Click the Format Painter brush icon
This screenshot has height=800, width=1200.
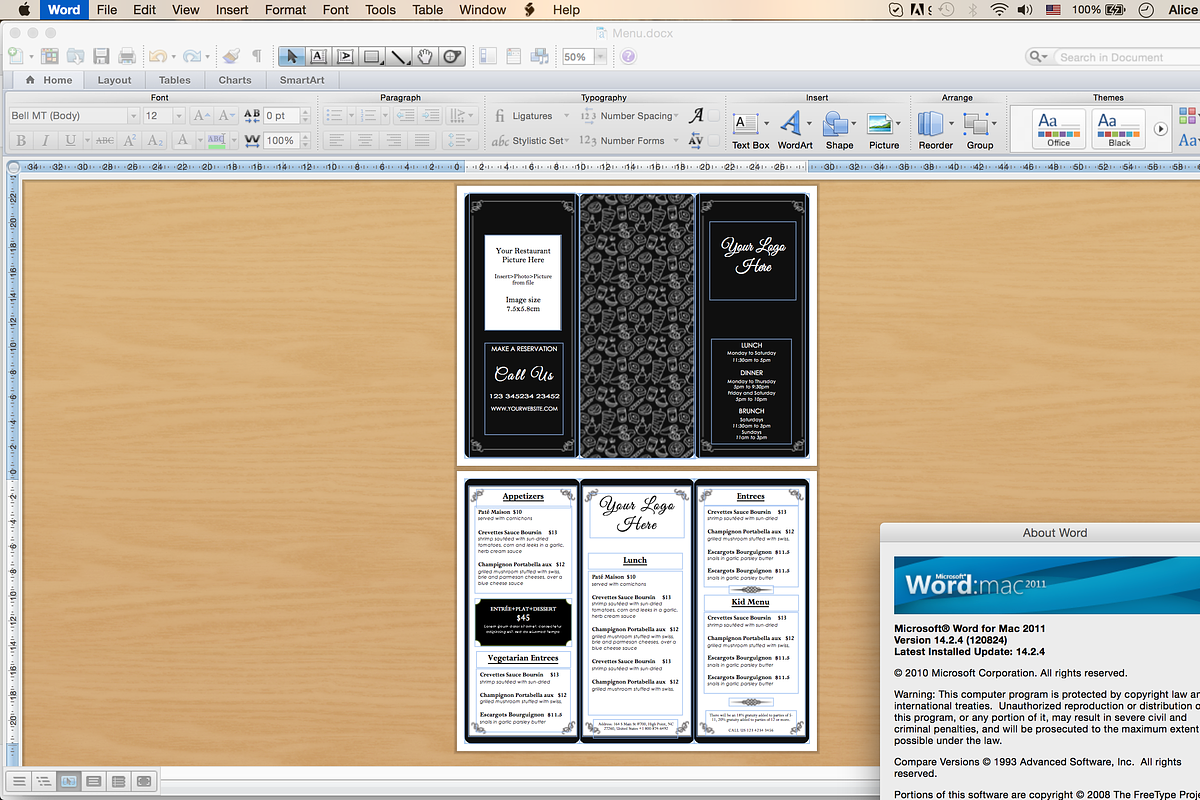coord(231,57)
